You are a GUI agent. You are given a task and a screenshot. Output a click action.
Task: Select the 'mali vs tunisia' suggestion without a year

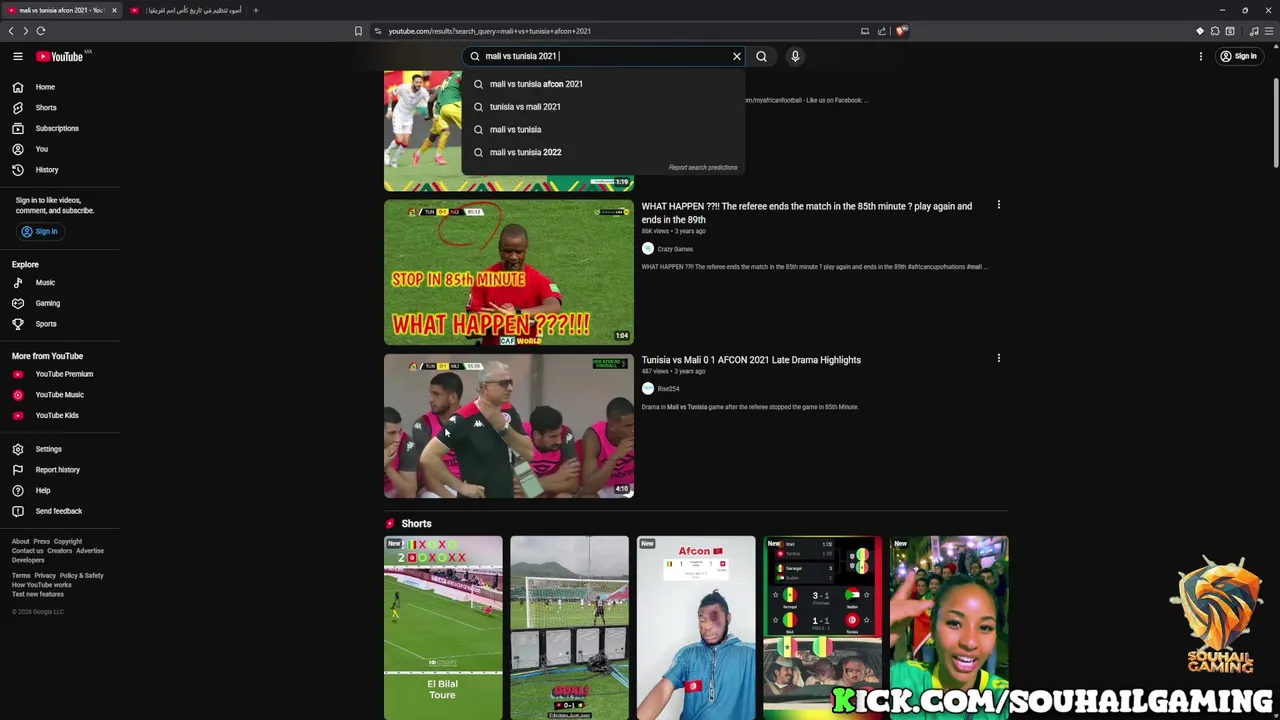603,129
